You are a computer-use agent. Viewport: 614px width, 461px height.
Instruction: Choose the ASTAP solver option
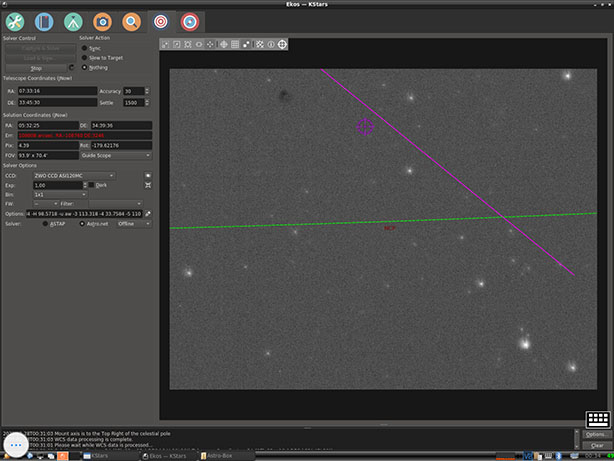click(45, 223)
